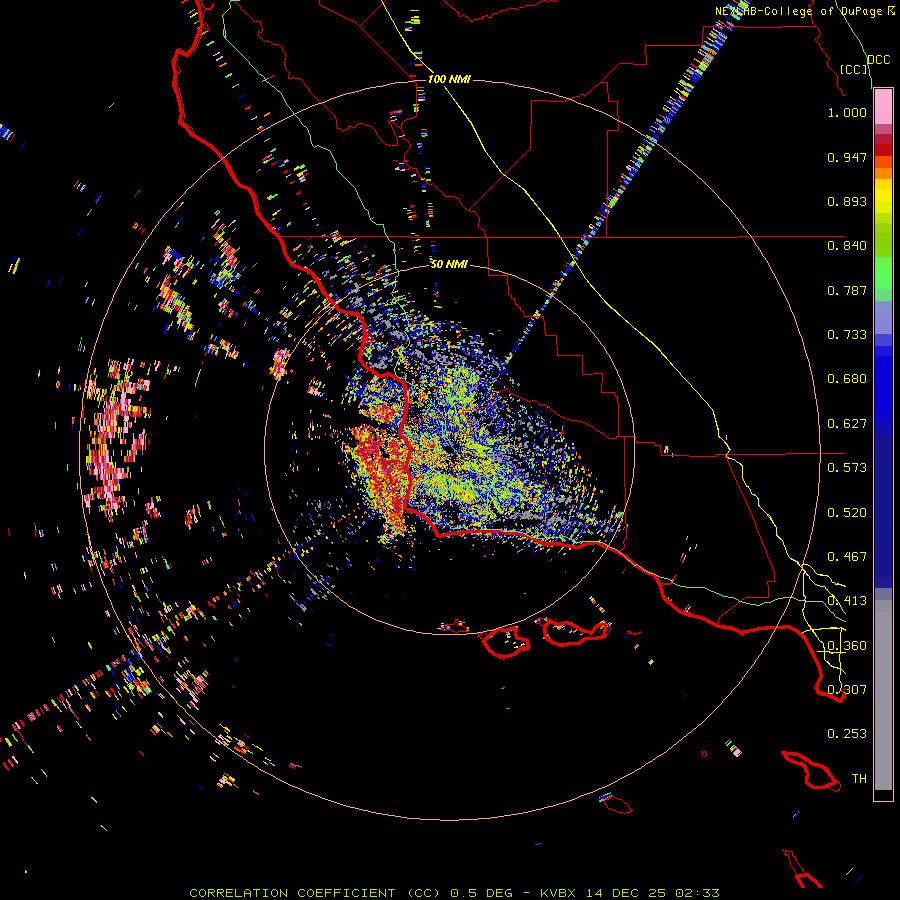Click the gray bottom section of color bar
Viewport: 900px width, 900px height.
point(883,695)
